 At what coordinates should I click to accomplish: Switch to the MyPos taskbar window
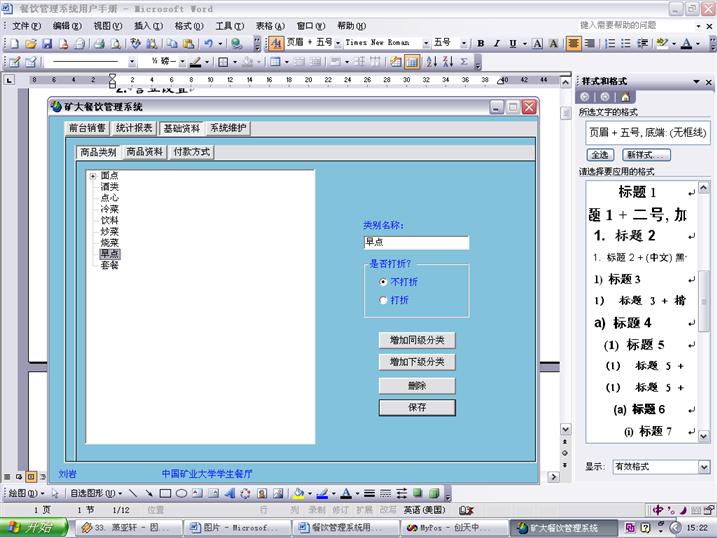(455, 528)
